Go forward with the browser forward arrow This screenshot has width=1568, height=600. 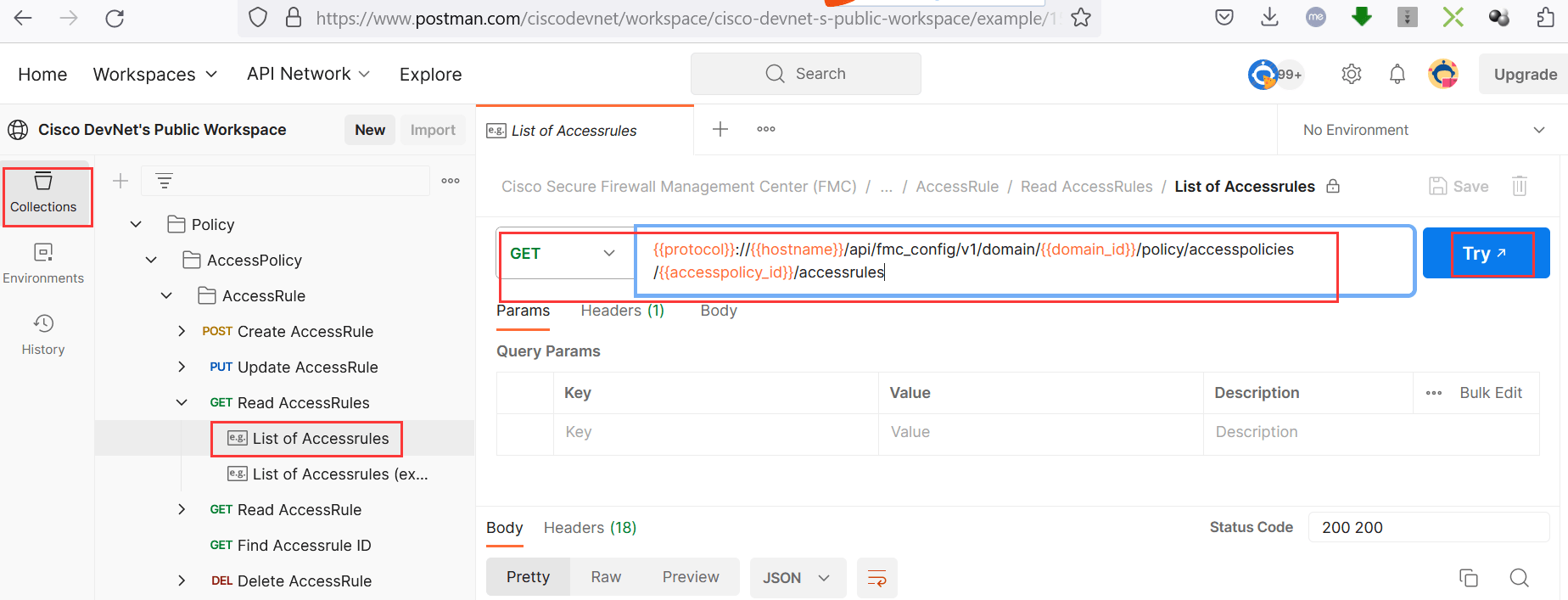tap(69, 18)
